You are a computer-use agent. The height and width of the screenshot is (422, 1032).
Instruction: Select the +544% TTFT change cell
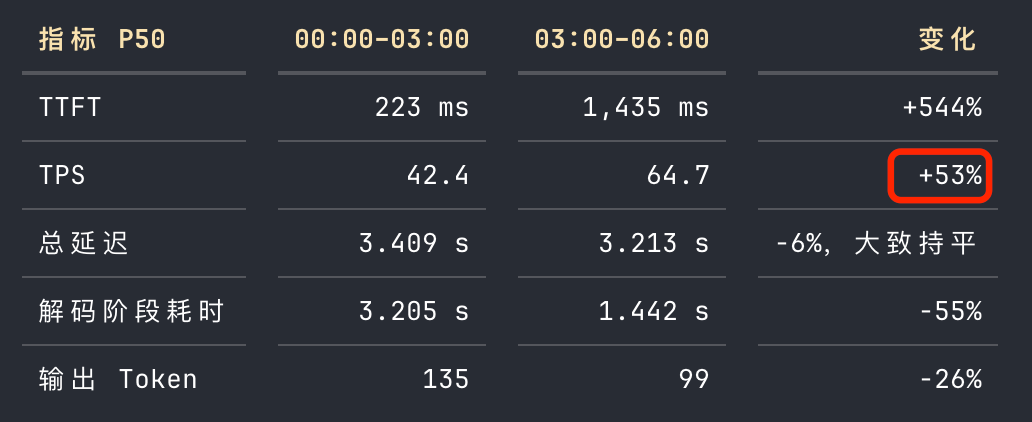942,107
